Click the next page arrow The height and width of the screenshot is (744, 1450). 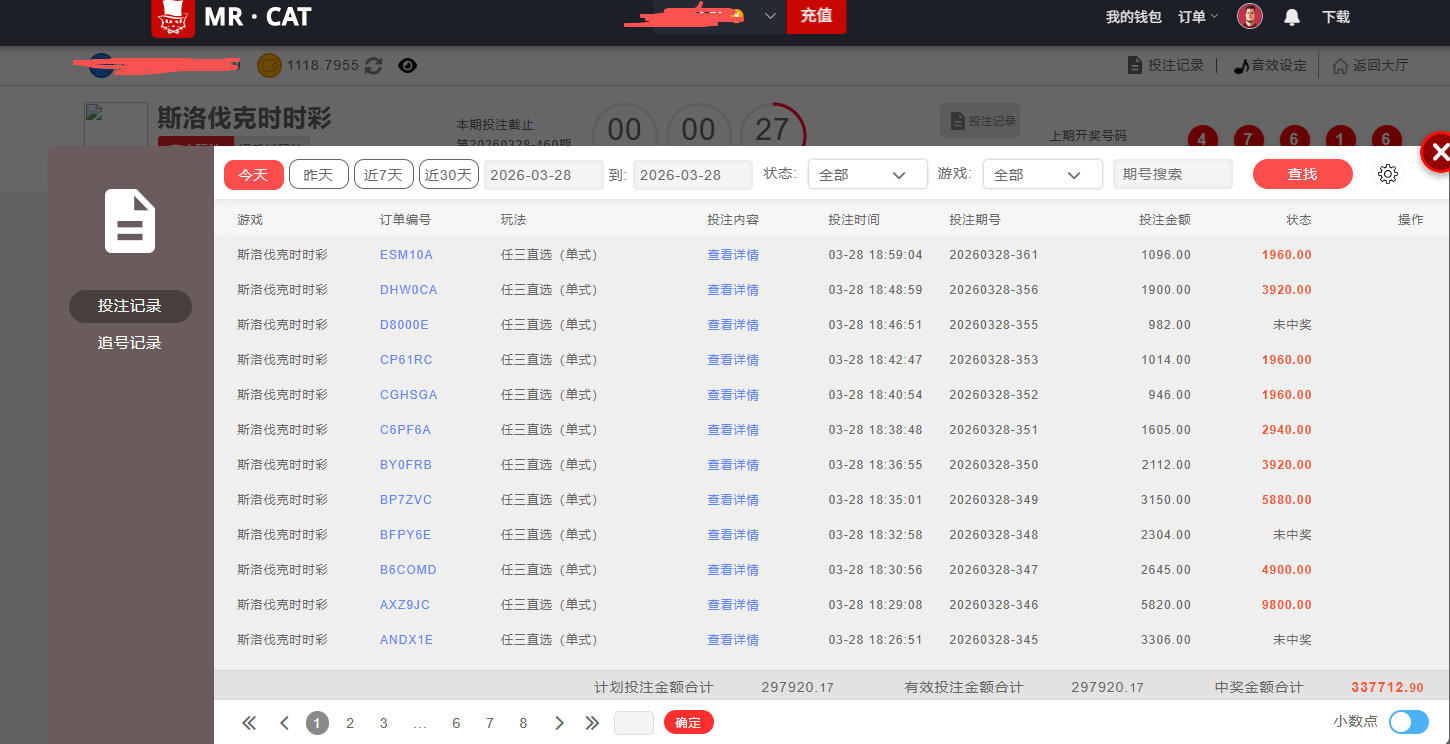point(559,723)
